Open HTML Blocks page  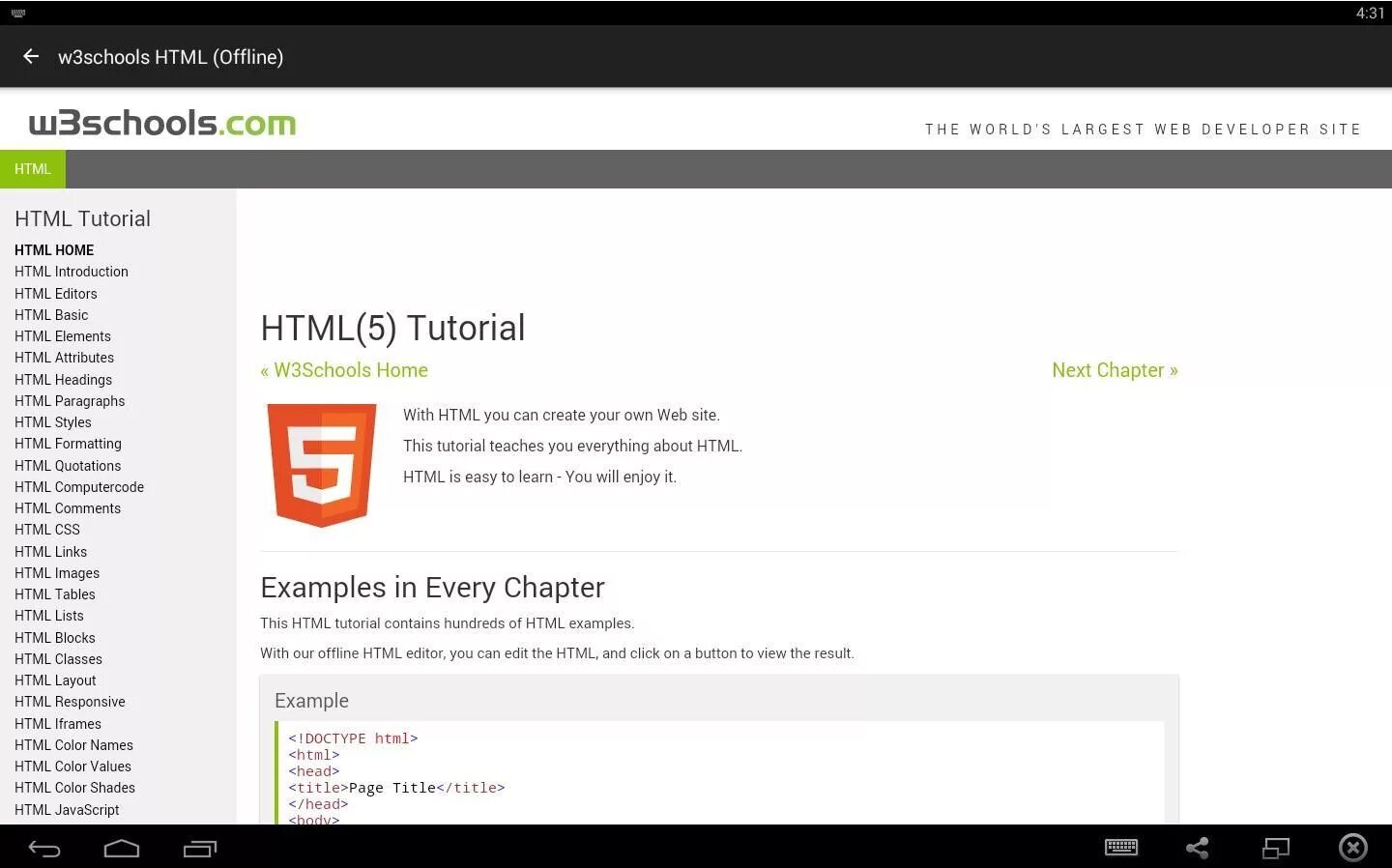click(55, 638)
